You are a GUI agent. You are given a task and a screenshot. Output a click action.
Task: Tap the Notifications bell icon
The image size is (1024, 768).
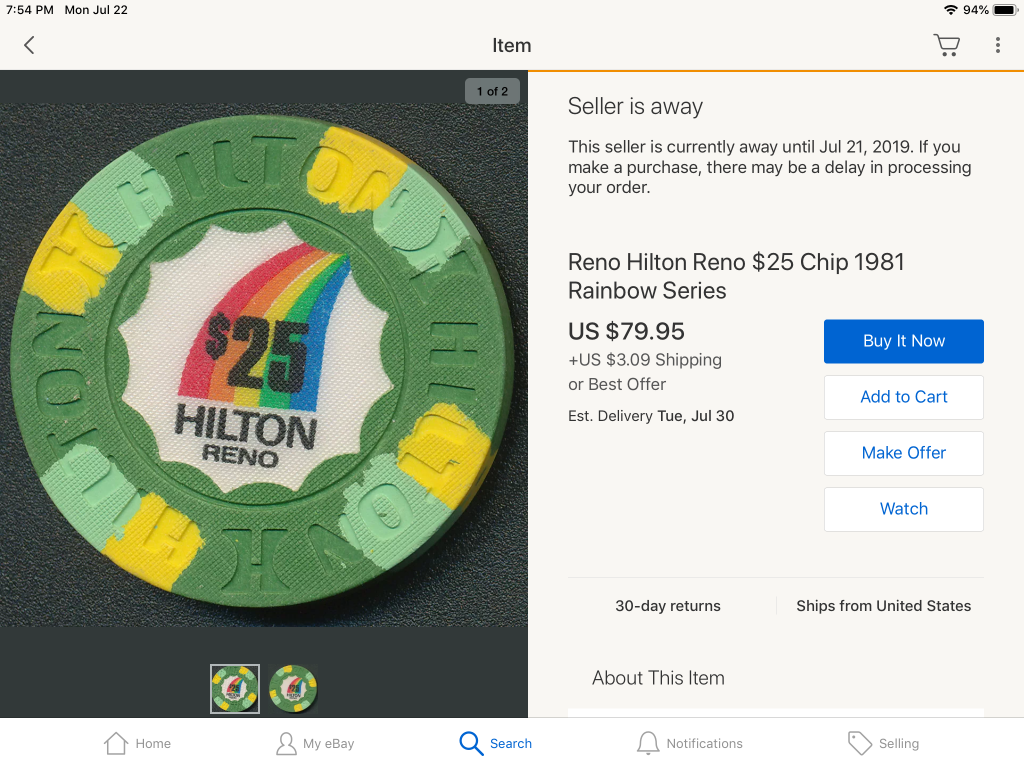coord(648,743)
